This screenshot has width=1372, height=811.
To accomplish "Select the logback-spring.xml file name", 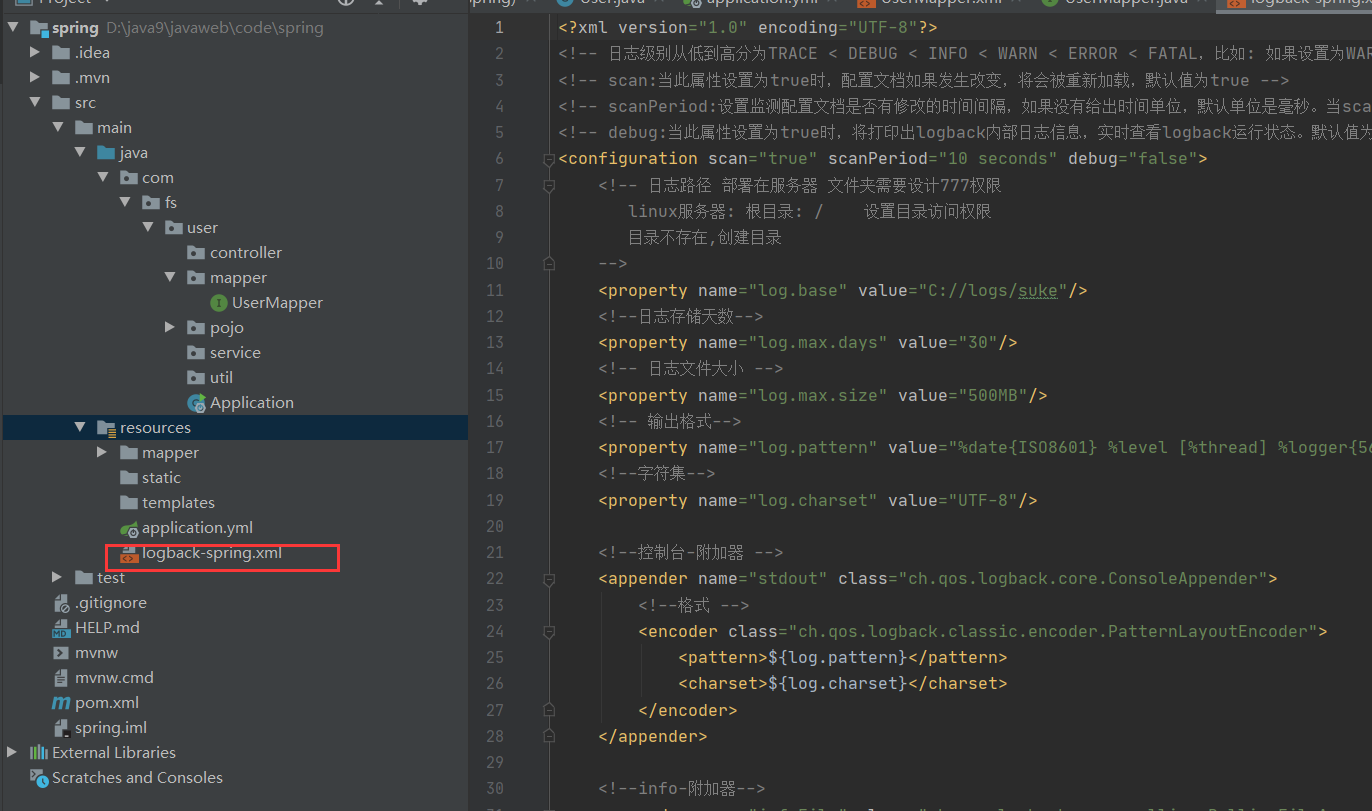I will [x=212, y=553].
